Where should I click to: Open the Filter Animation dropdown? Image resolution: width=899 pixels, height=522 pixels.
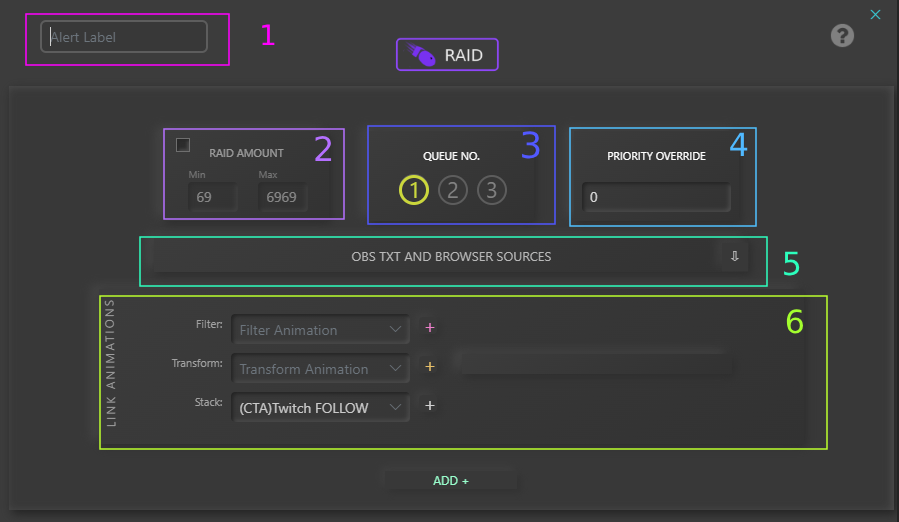(x=320, y=329)
